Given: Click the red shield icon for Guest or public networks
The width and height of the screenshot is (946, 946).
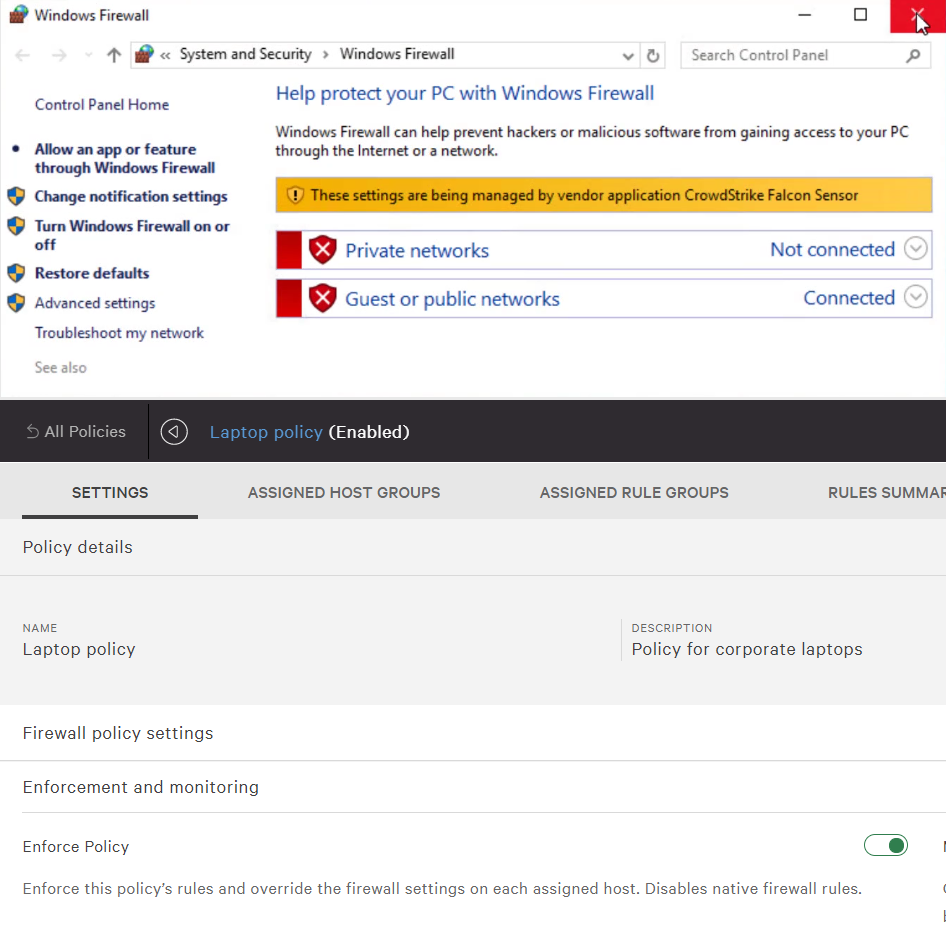Looking at the screenshot, I should pos(322,298).
